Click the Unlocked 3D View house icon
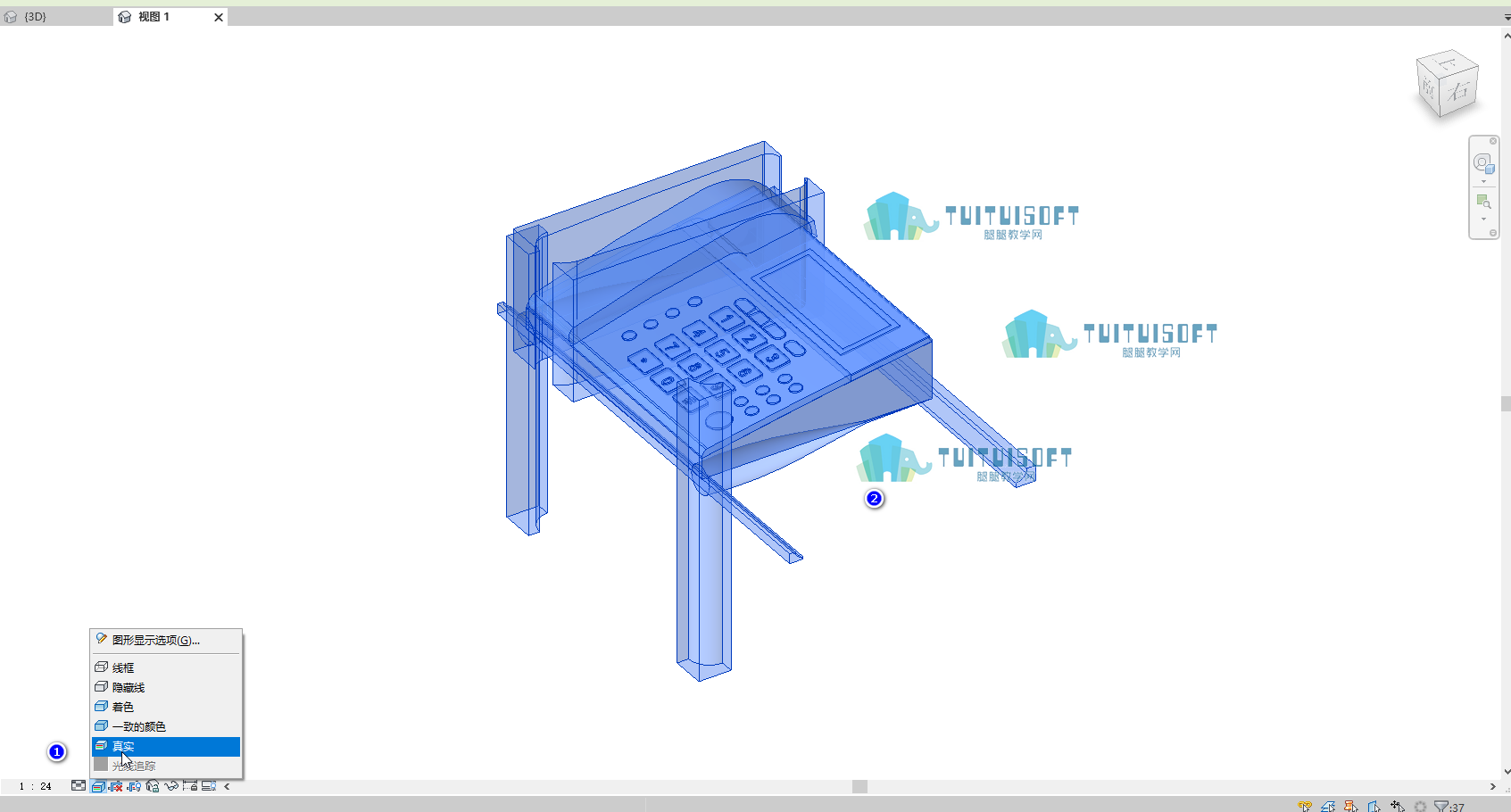 point(153,786)
